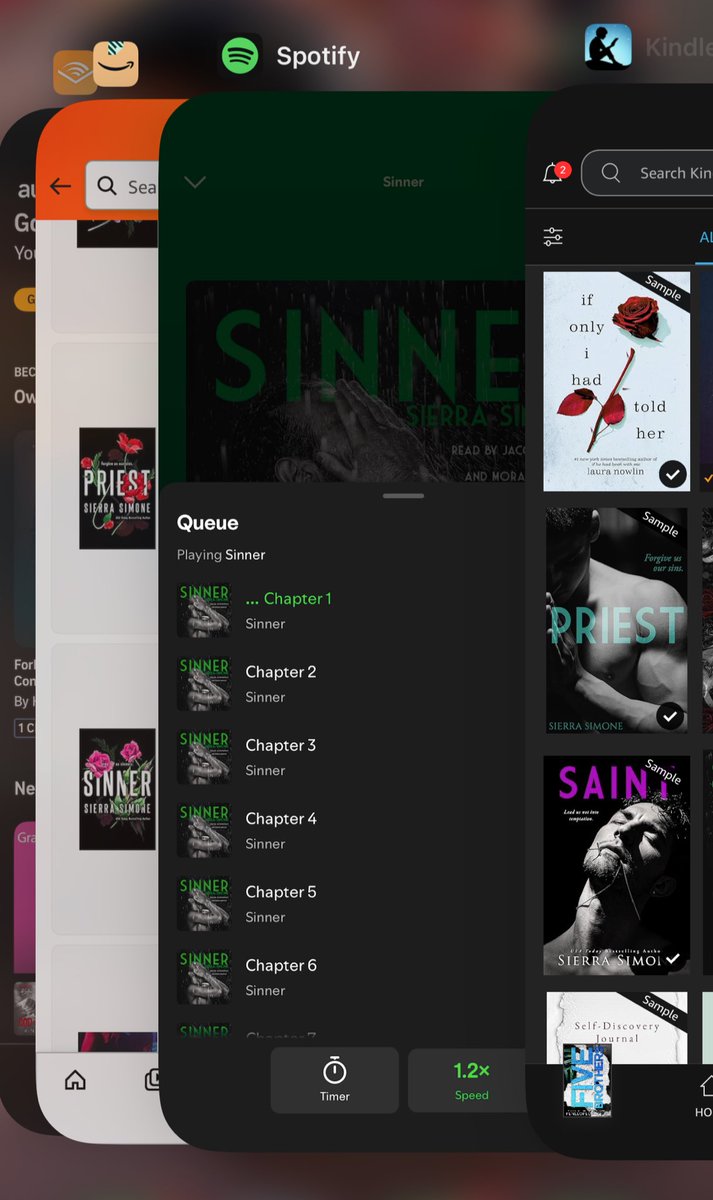Tap Sinner title at top of Spotify player
Screen dimensions: 713x1200
tap(403, 182)
